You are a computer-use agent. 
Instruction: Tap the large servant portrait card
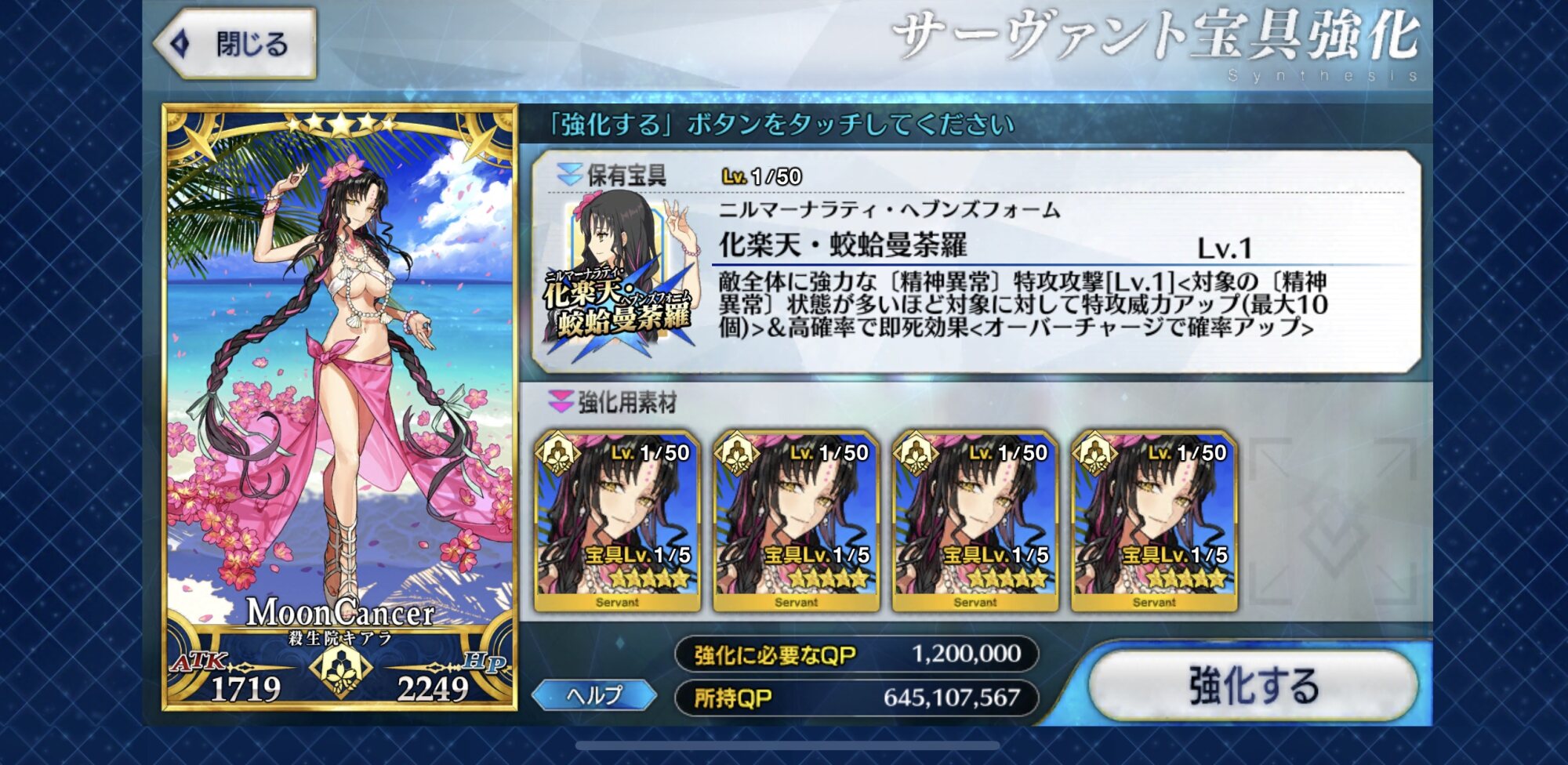pos(339,408)
